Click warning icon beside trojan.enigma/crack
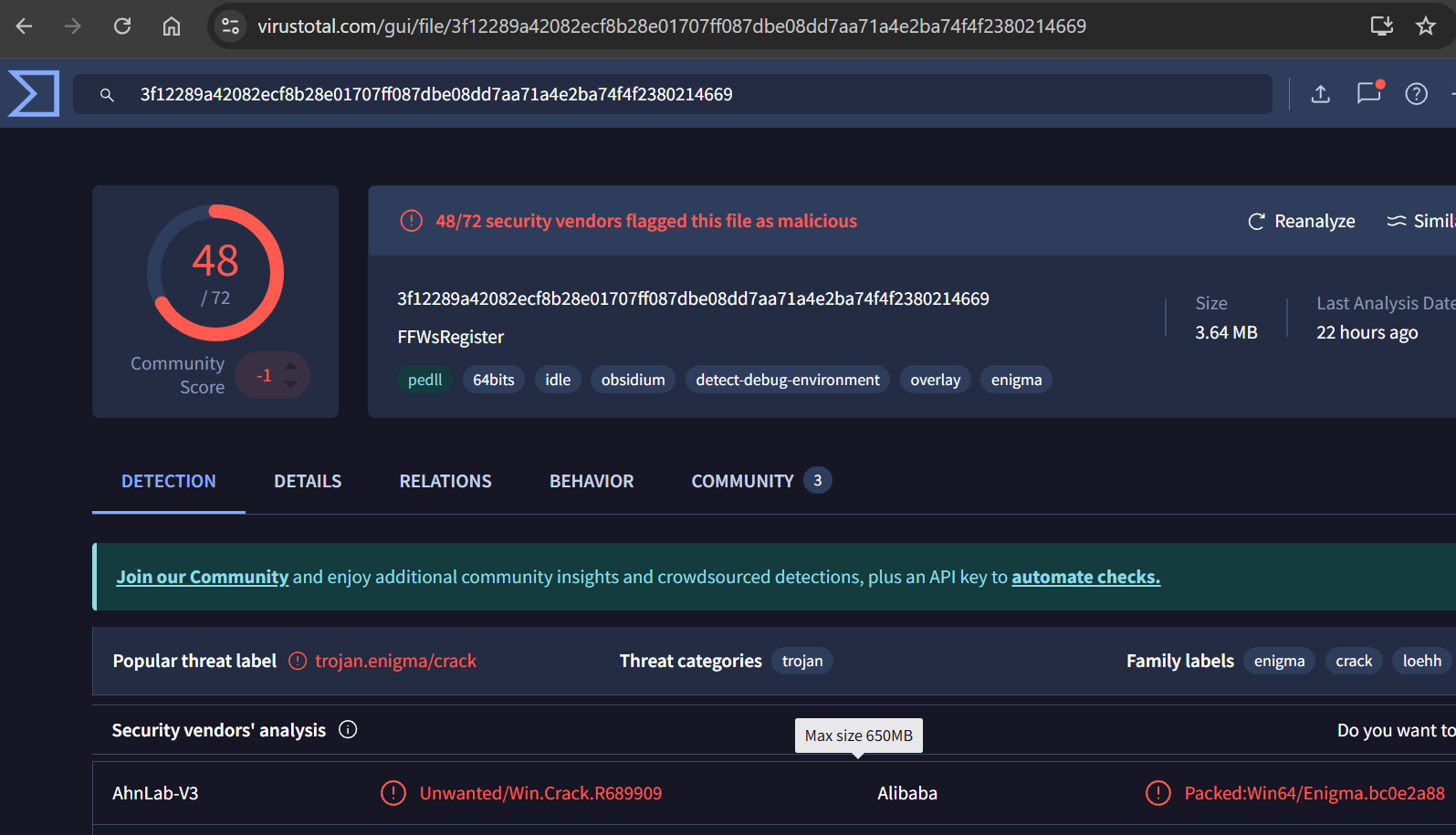 click(x=298, y=661)
